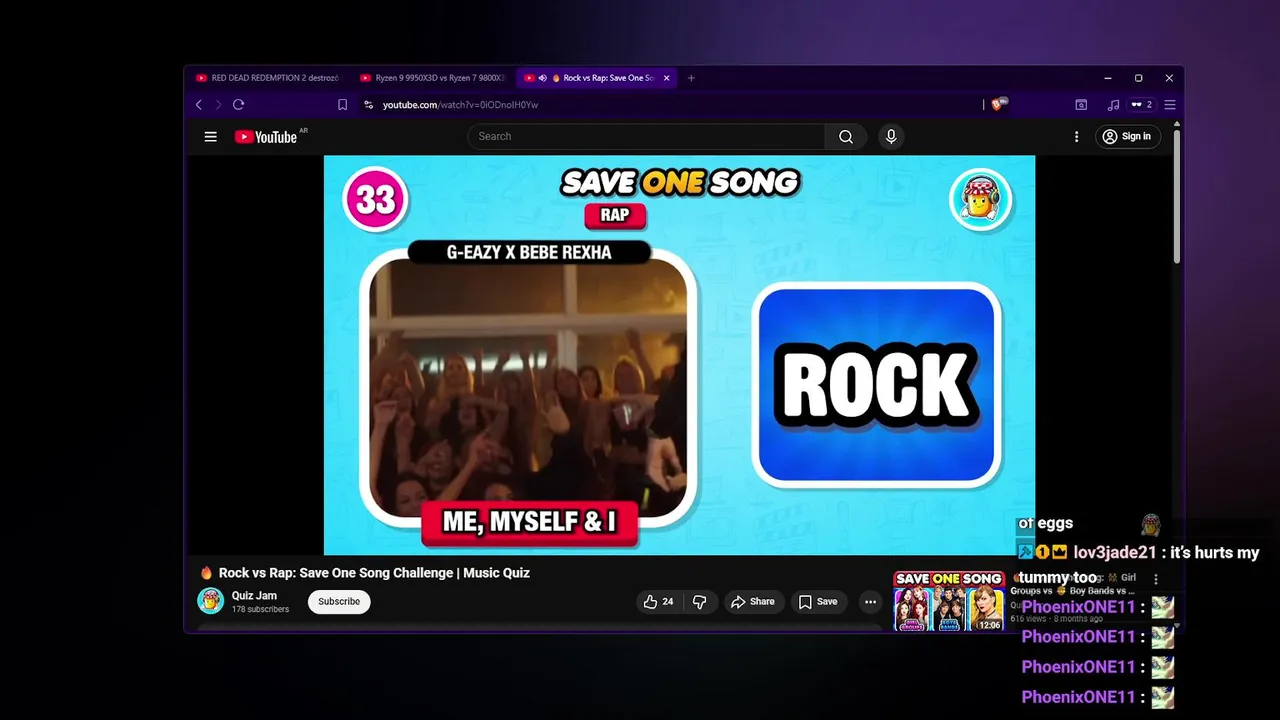Start voice search with microphone icon

[891, 137]
